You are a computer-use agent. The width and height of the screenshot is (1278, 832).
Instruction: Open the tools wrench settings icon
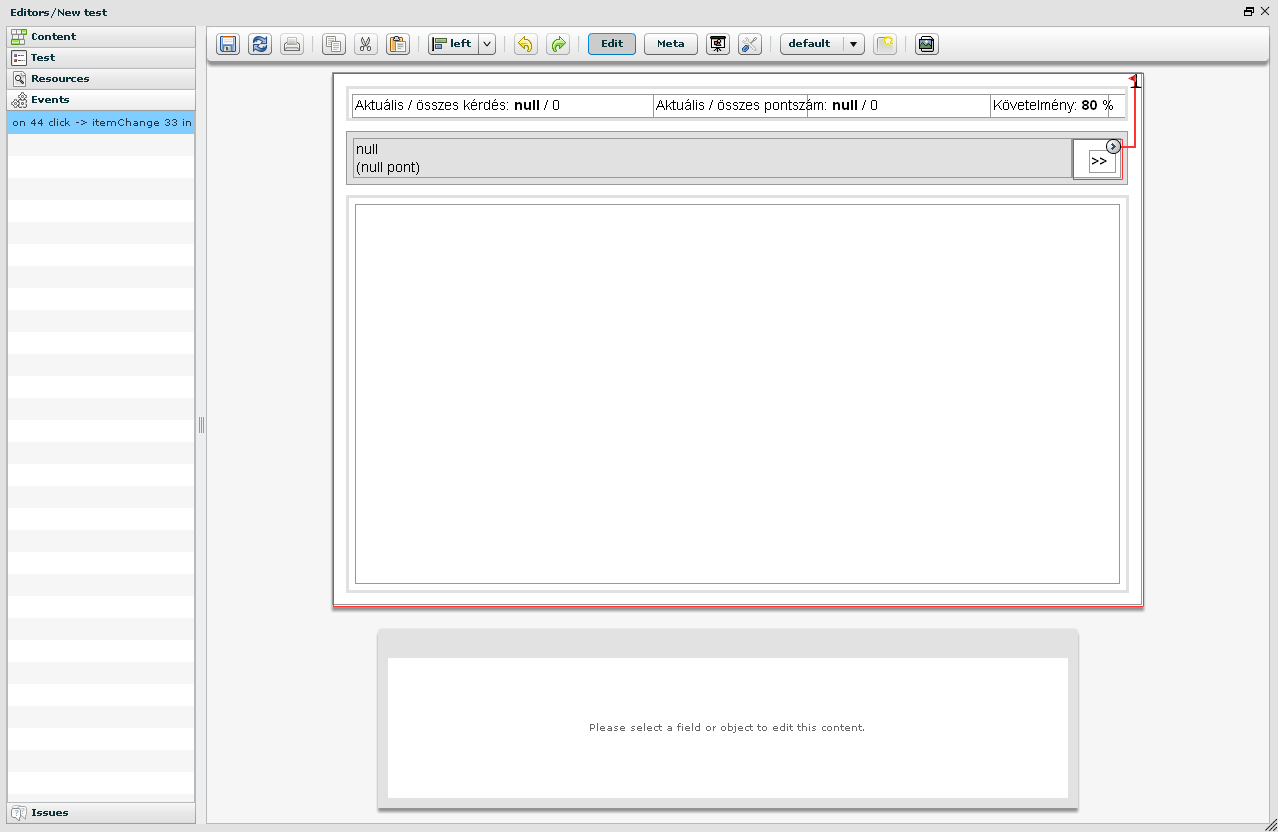[x=750, y=44]
